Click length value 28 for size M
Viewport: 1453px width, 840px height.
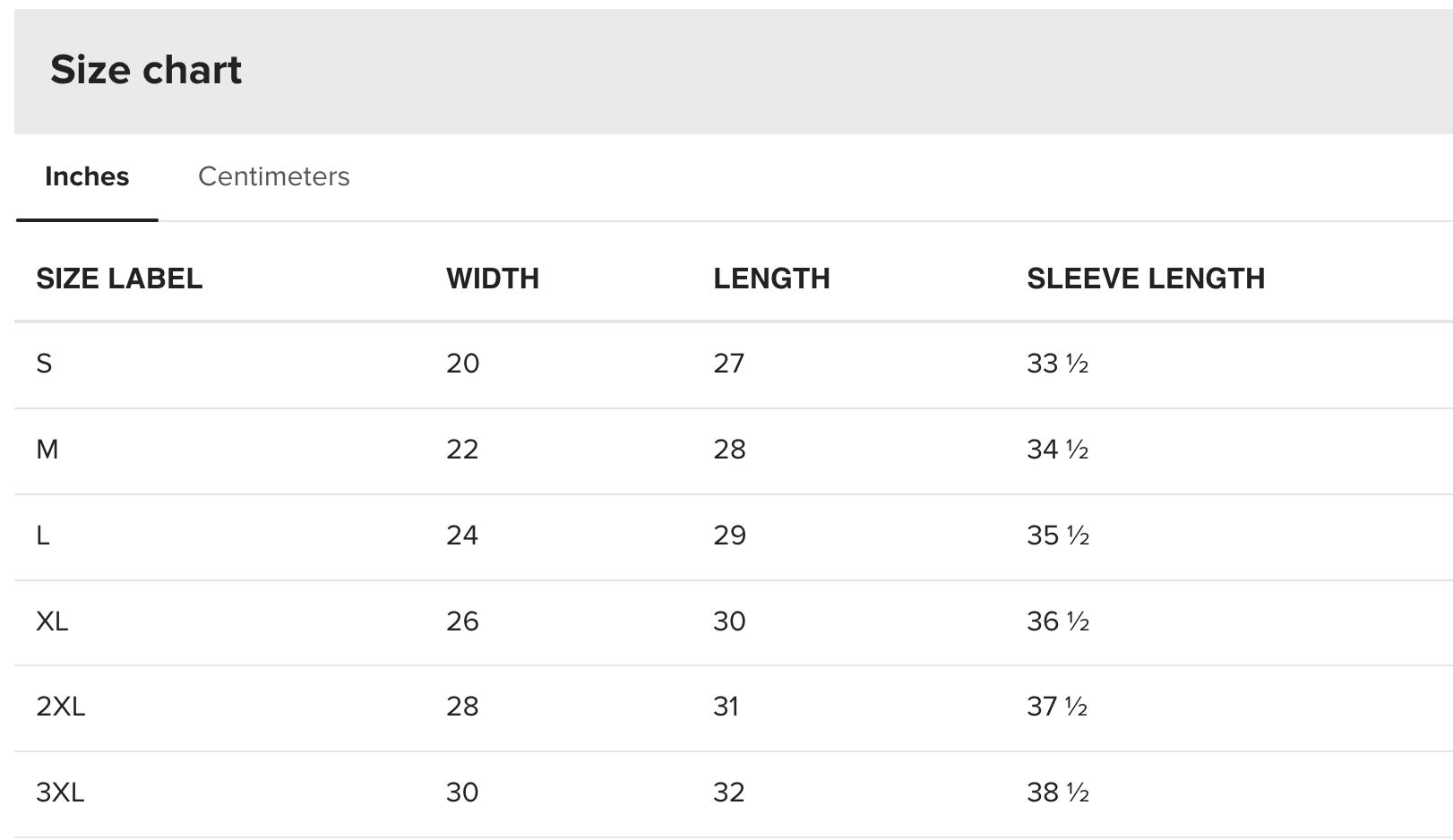click(x=729, y=450)
